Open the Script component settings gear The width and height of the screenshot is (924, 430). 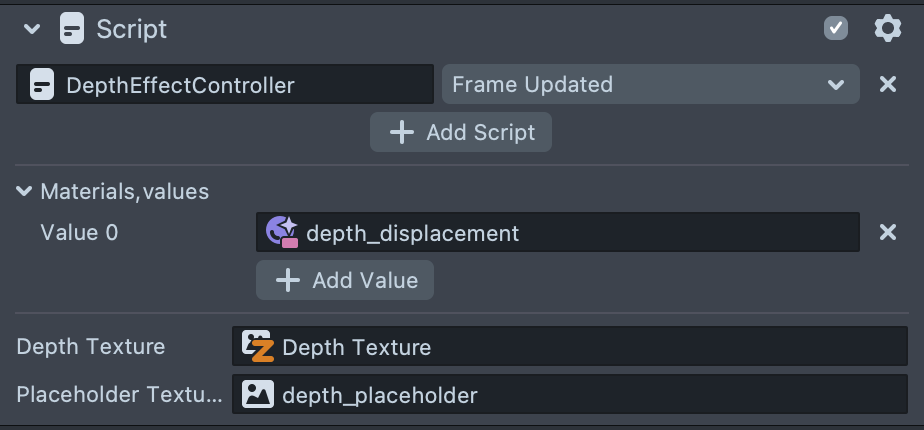(x=887, y=29)
